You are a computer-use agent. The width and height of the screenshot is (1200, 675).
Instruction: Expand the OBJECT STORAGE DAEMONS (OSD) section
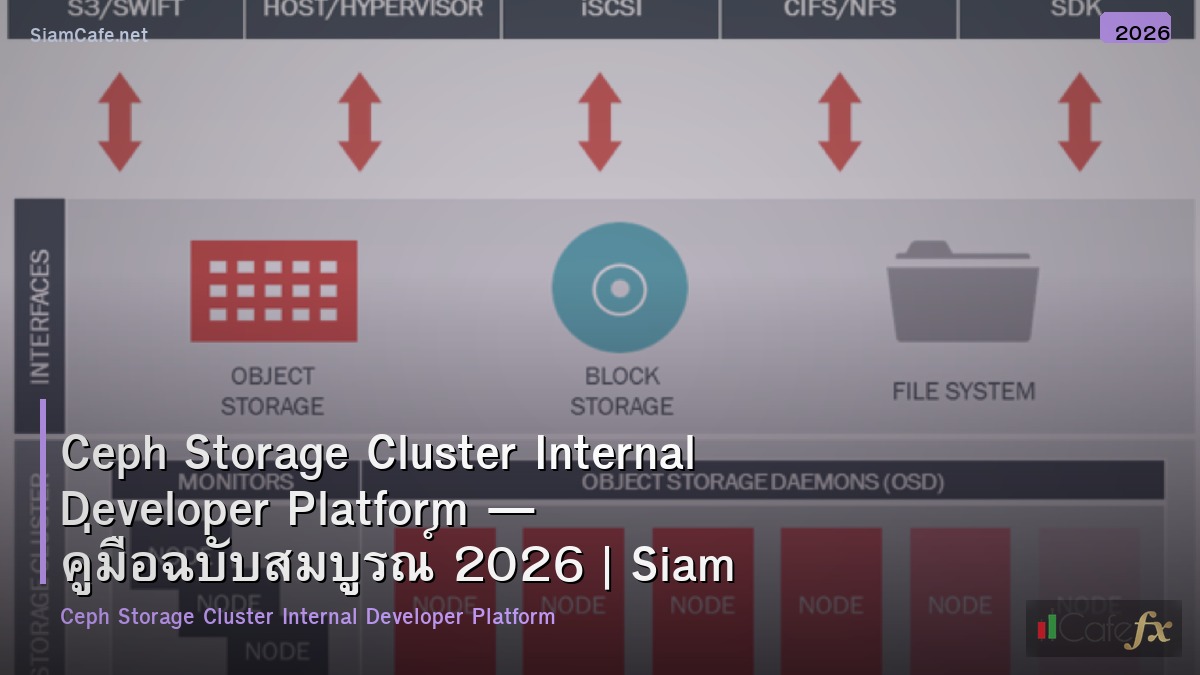765,481
